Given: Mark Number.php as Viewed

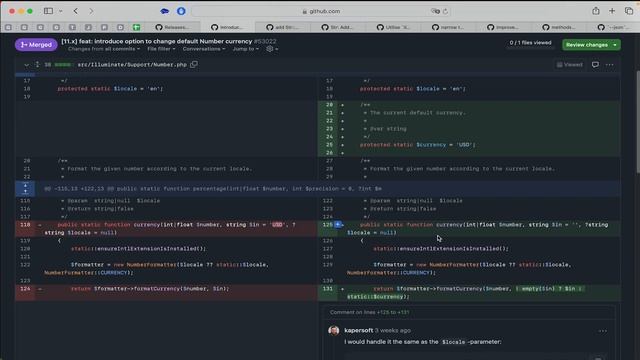Looking at the screenshot, I should 569,64.
